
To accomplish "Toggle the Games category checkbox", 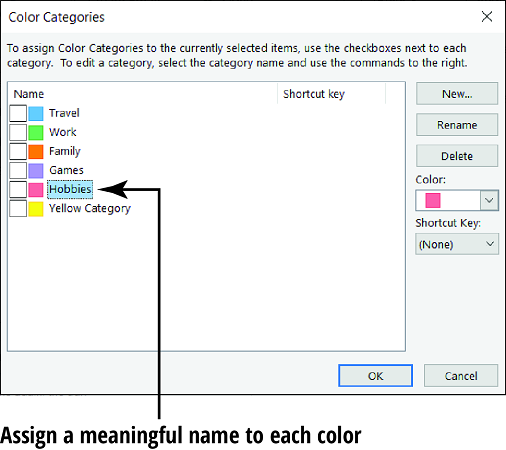I will click(18, 170).
